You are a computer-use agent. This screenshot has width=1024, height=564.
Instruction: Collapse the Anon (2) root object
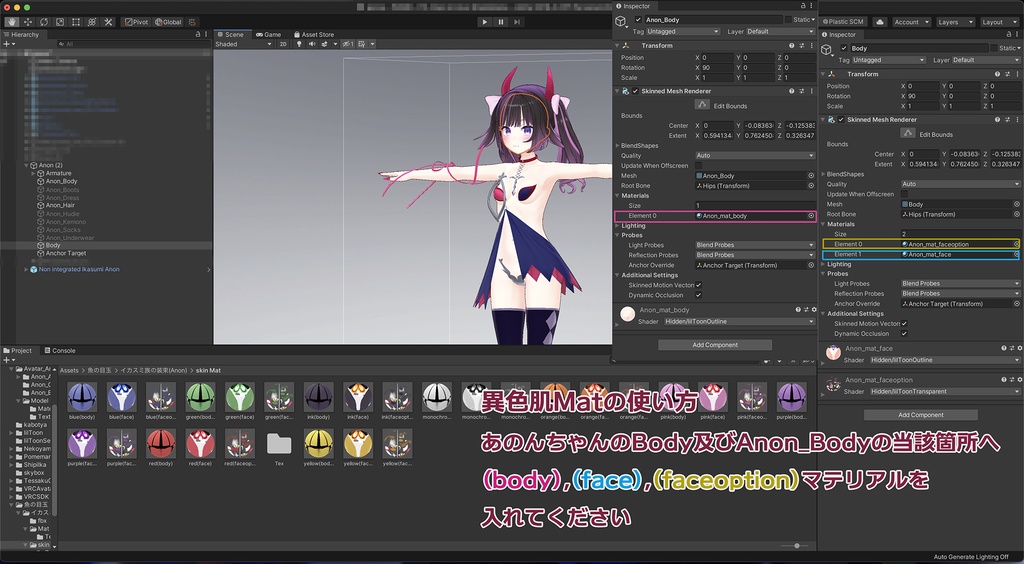tap(27, 166)
